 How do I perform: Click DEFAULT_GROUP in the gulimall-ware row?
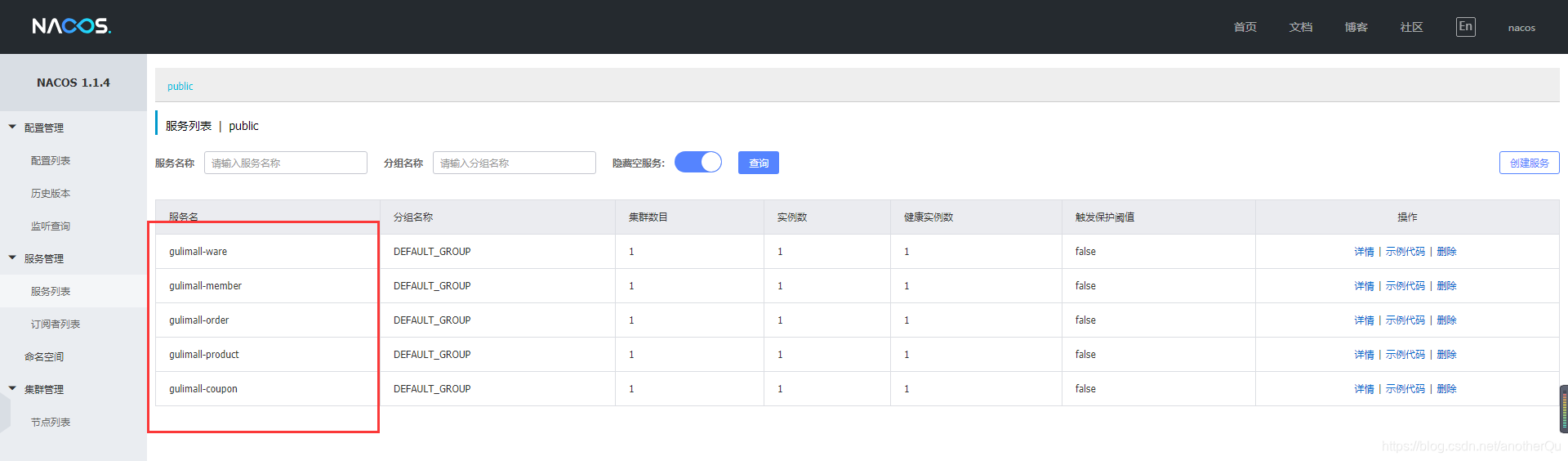coord(432,252)
